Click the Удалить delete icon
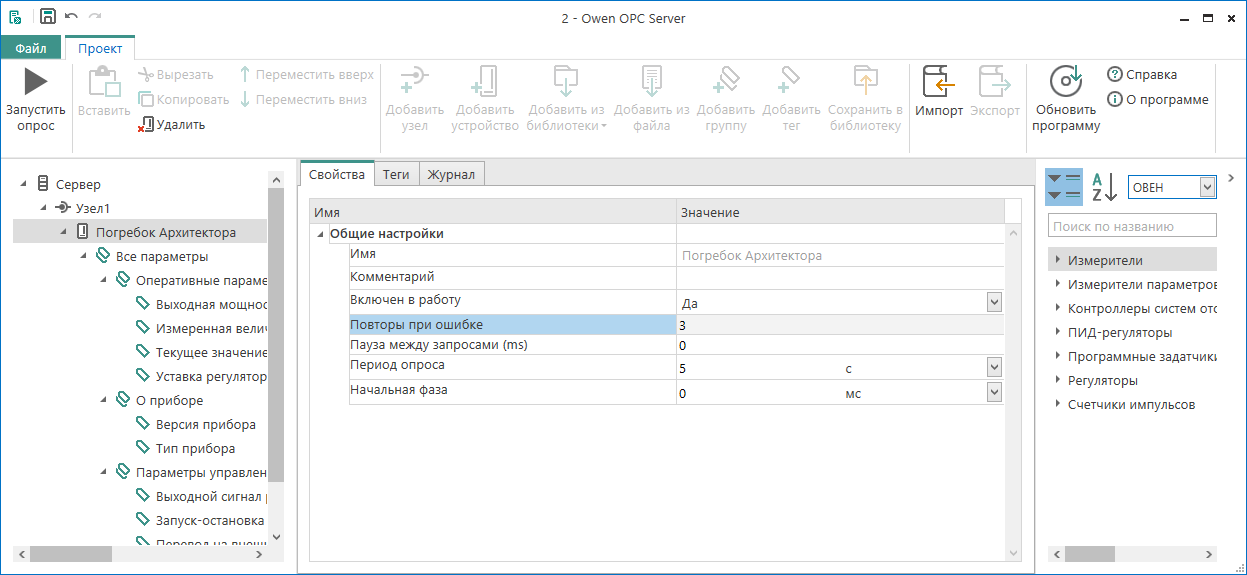 pos(146,125)
